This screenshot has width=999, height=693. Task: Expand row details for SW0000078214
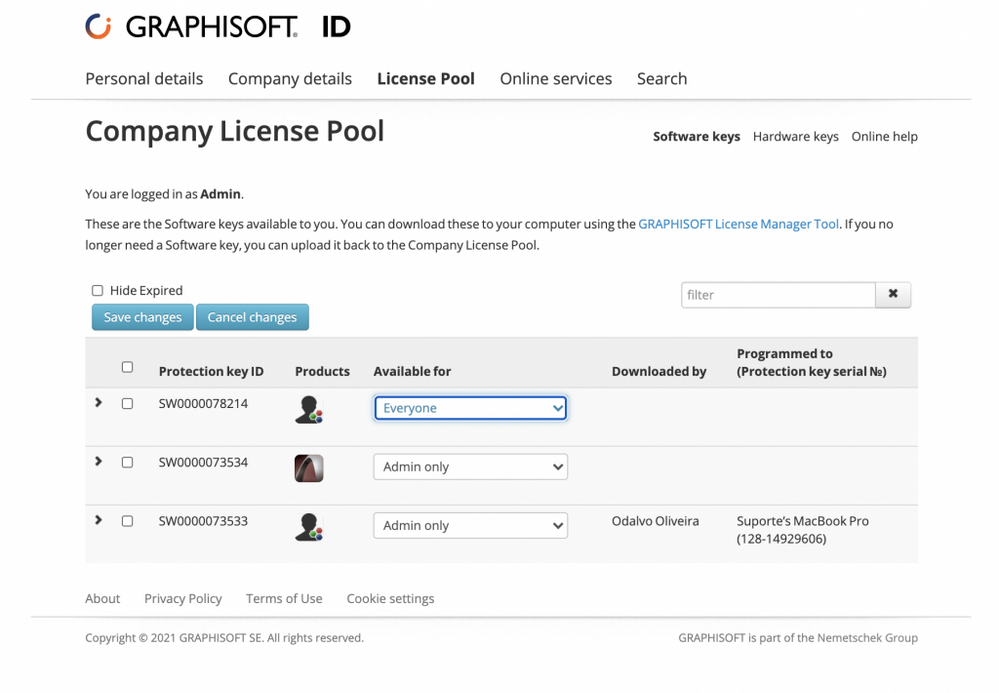point(98,403)
